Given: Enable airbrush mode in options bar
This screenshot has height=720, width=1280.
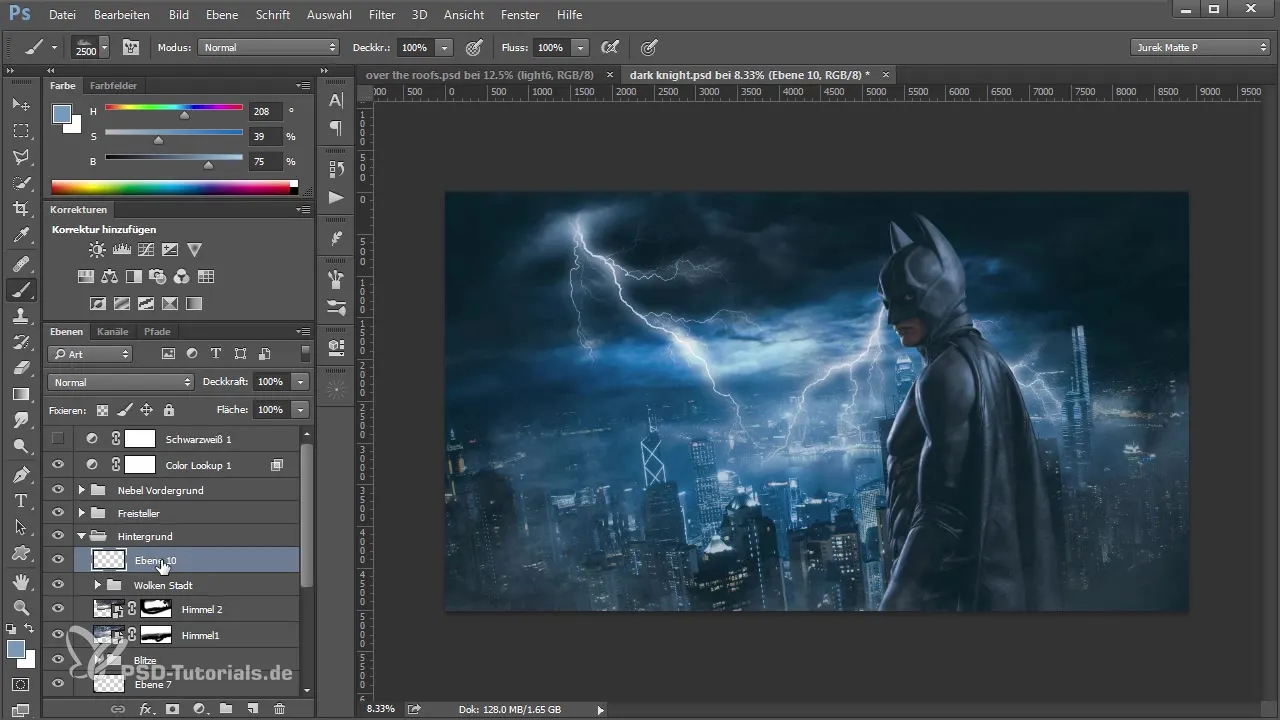Looking at the screenshot, I should tap(609, 47).
